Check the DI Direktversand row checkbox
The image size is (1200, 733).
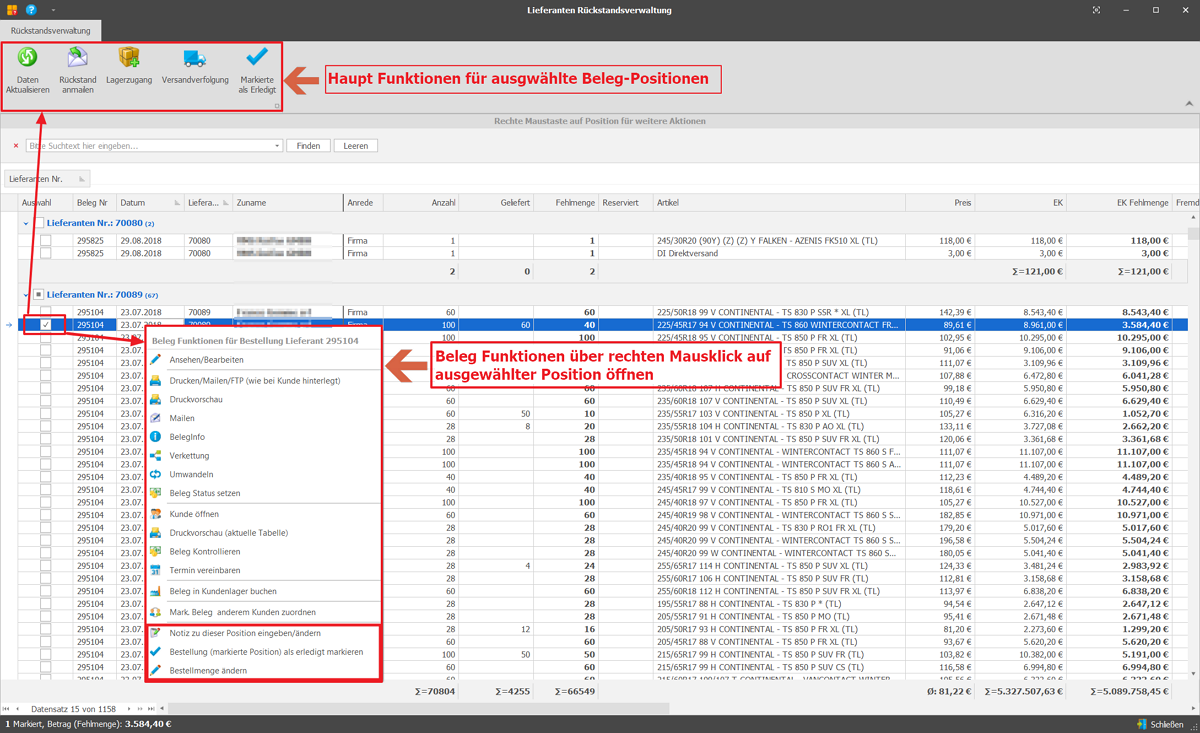pos(46,254)
